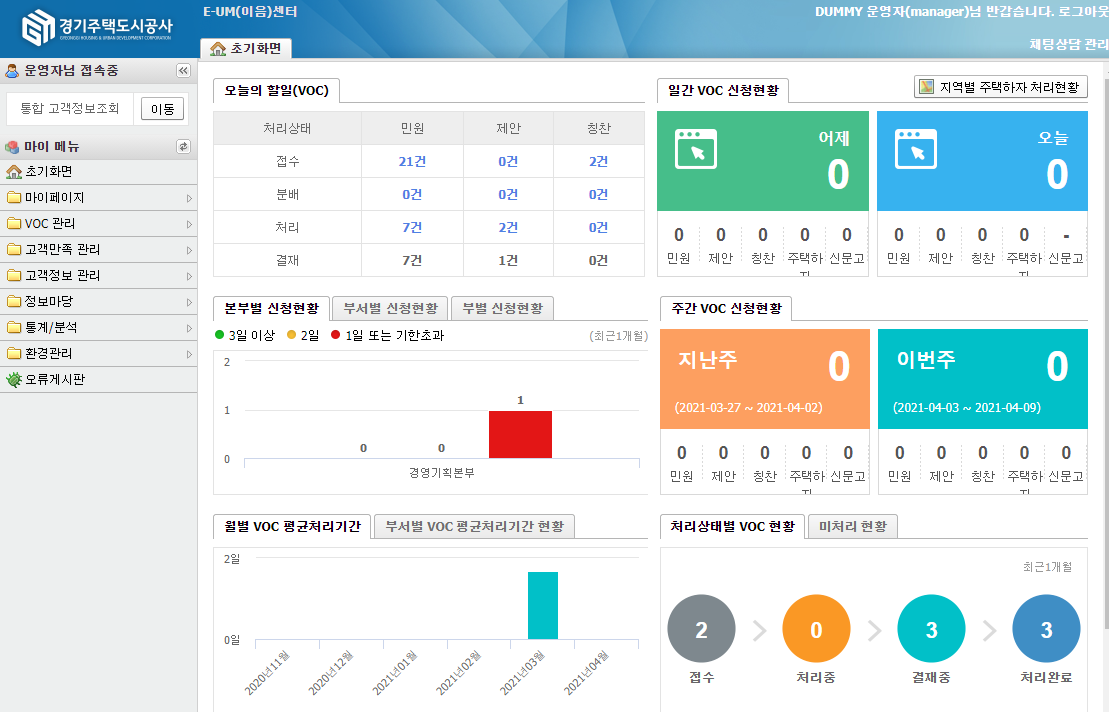This screenshot has width=1109, height=712.
Task: Switch to the 미처리 현황 tab
Action: tap(853, 527)
